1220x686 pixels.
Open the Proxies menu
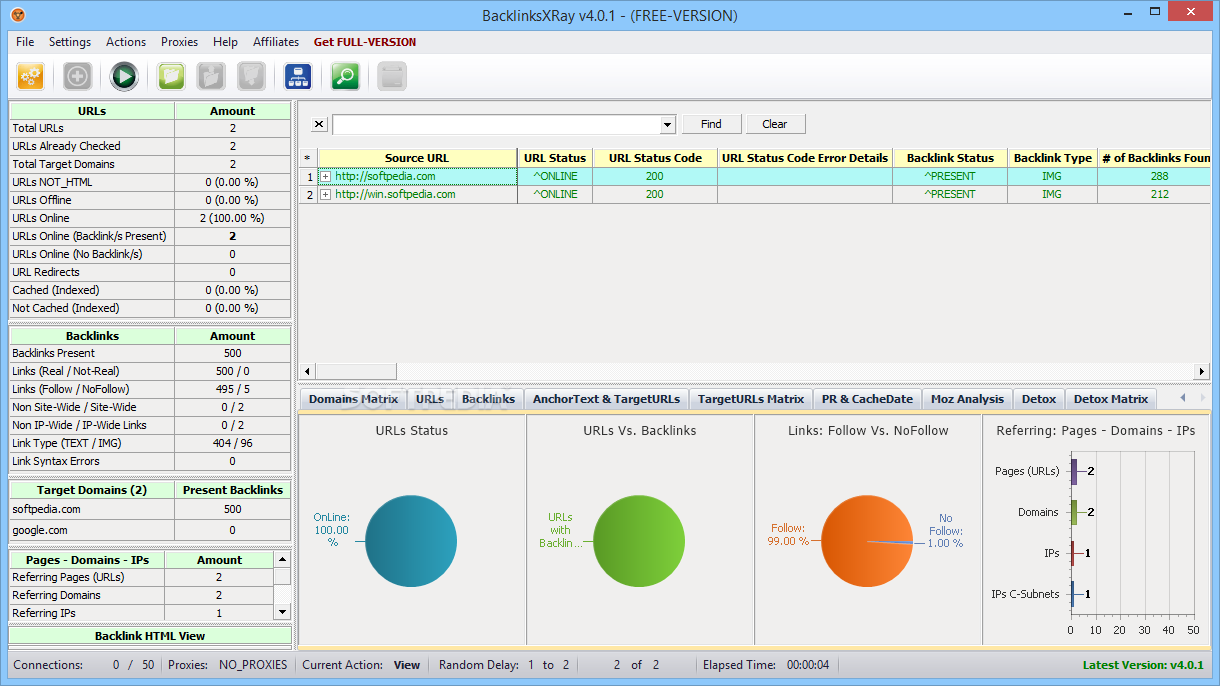[180, 42]
